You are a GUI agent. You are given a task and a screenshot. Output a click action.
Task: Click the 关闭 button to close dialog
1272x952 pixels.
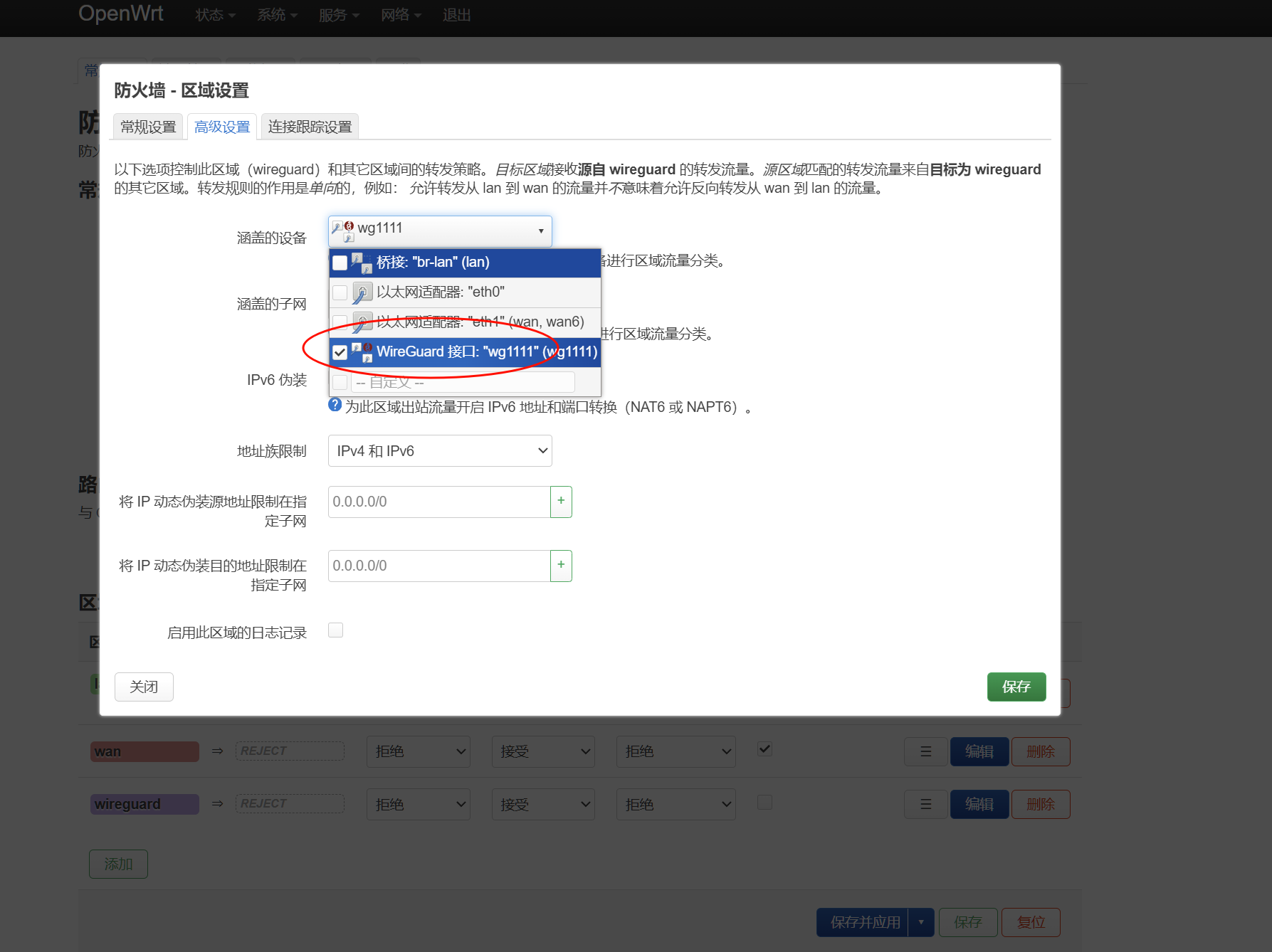point(144,687)
